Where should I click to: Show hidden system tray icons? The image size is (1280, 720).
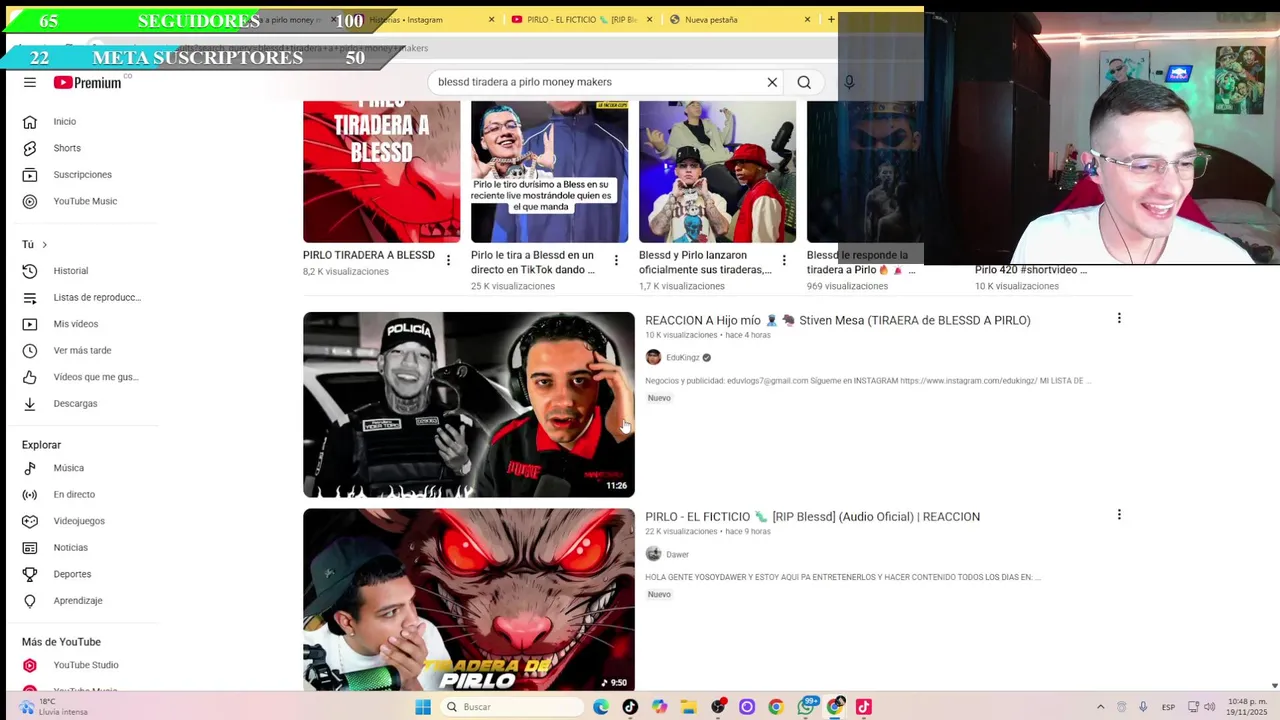point(1100,707)
